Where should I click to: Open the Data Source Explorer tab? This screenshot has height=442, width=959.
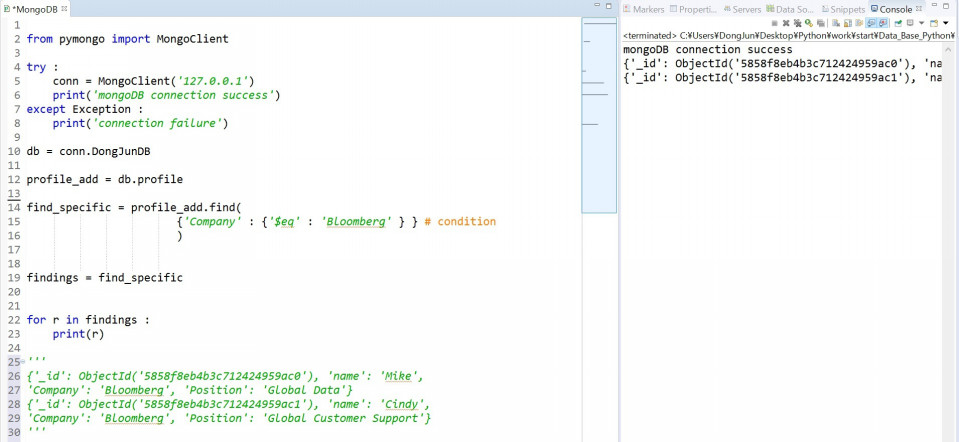[790, 9]
